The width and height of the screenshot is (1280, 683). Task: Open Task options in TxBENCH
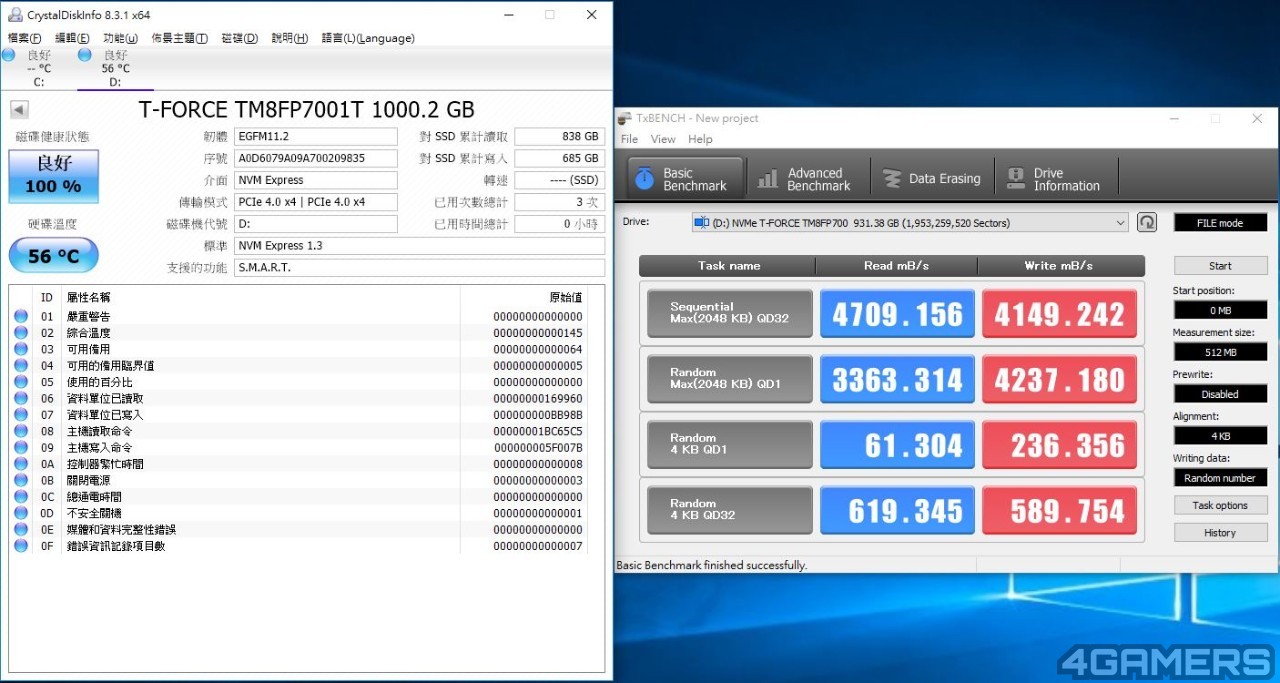(x=1220, y=505)
